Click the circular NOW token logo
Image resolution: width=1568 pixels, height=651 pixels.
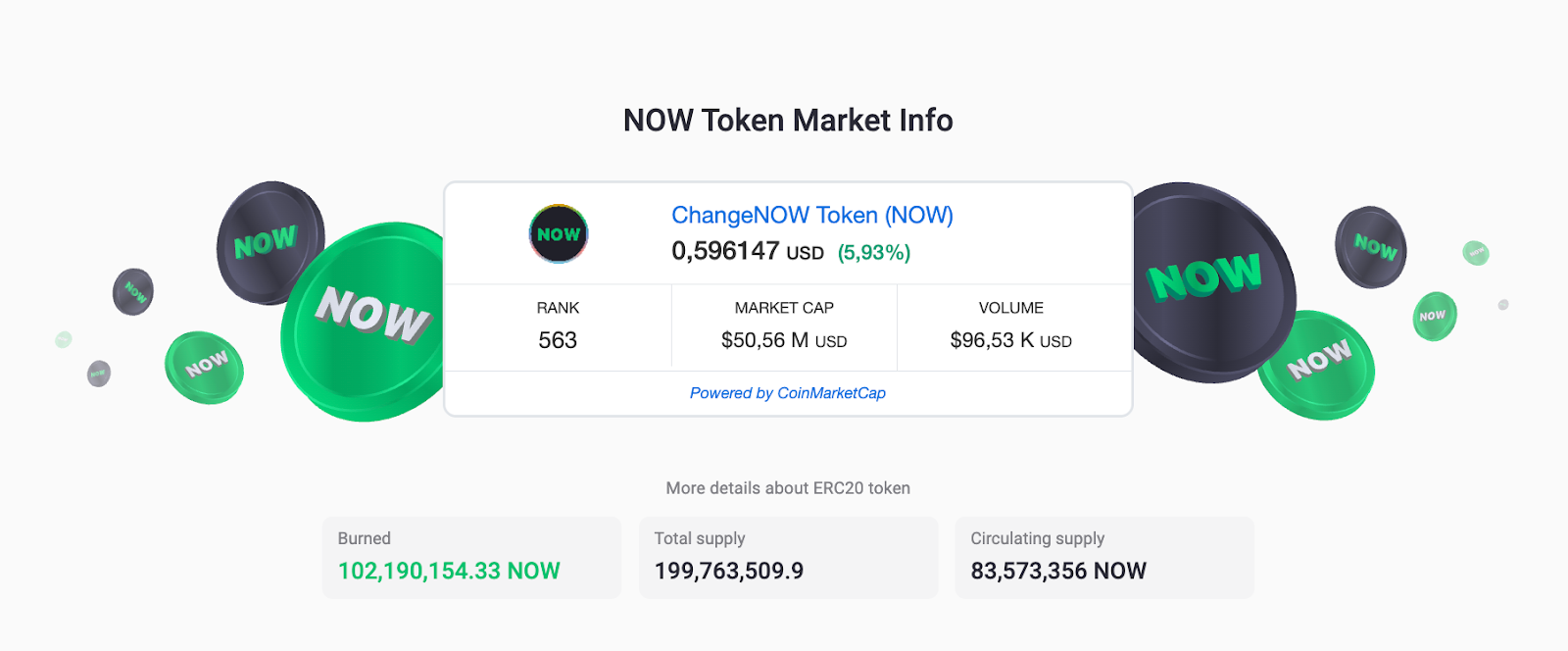pos(557,233)
